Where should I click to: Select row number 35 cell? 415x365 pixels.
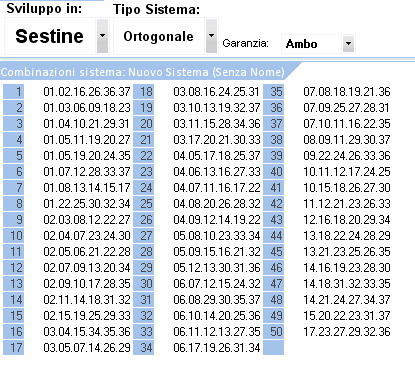(x=274, y=91)
